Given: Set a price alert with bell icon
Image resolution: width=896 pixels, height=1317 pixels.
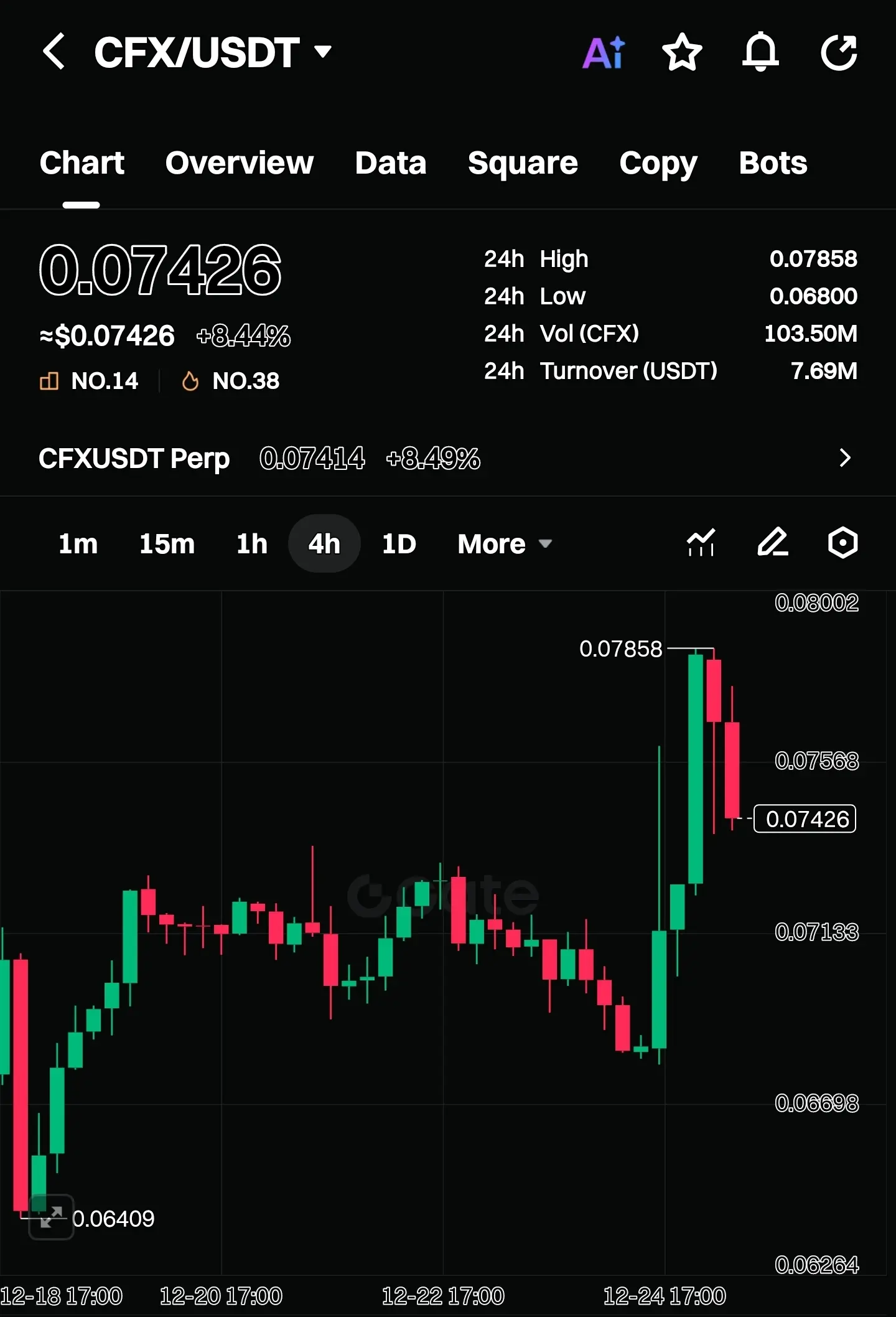Looking at the screenshot, I should [x=760, y=52].
